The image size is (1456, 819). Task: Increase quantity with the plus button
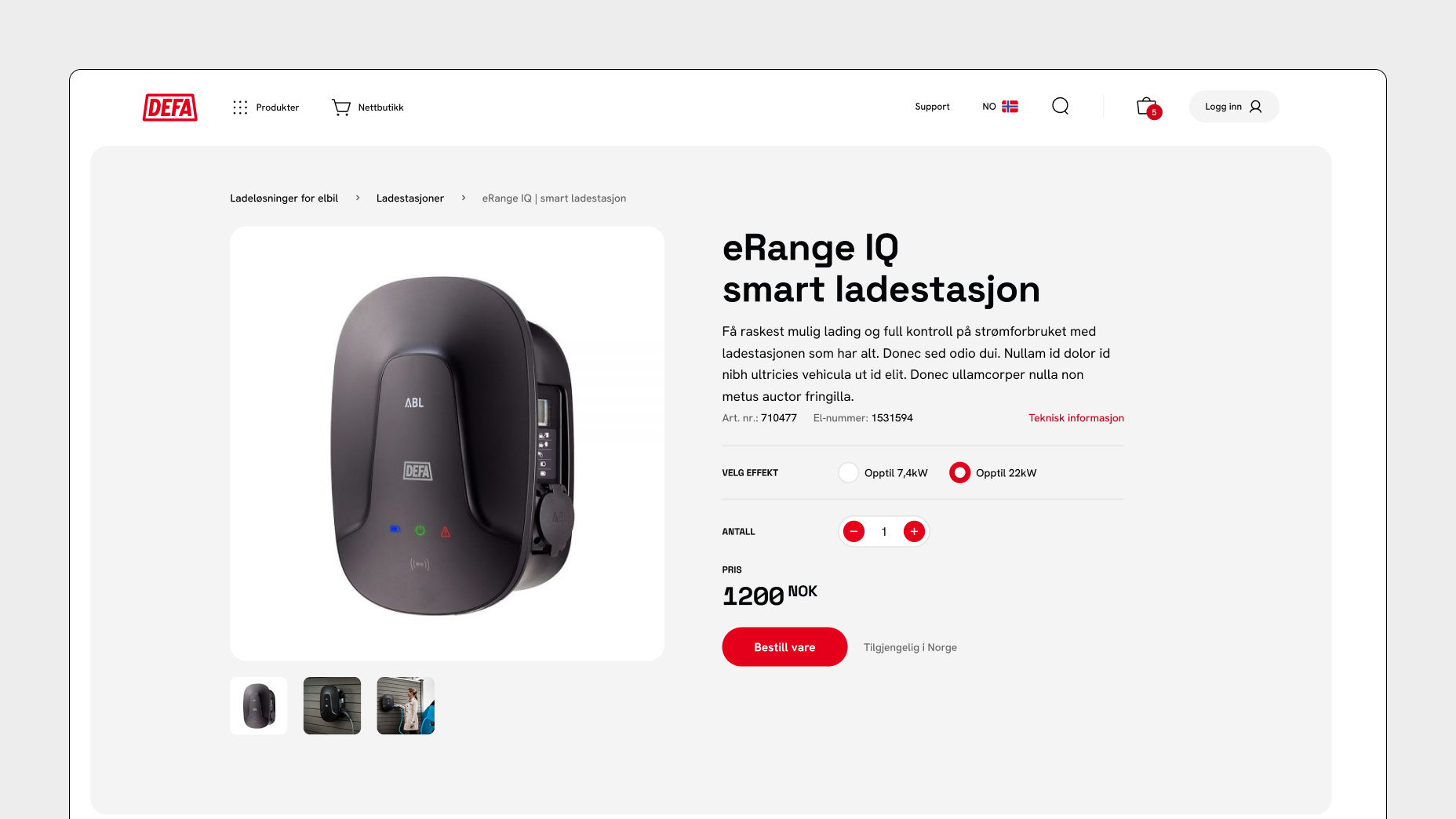[x=914, y=532]
